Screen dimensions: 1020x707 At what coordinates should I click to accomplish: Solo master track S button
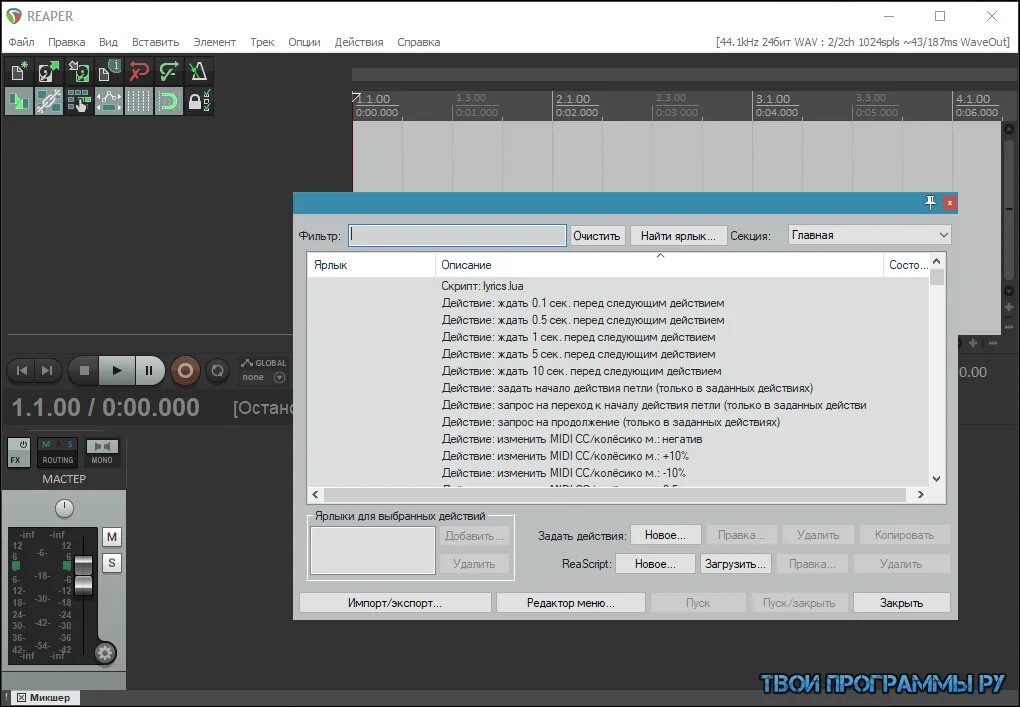(x=112, y=563)
